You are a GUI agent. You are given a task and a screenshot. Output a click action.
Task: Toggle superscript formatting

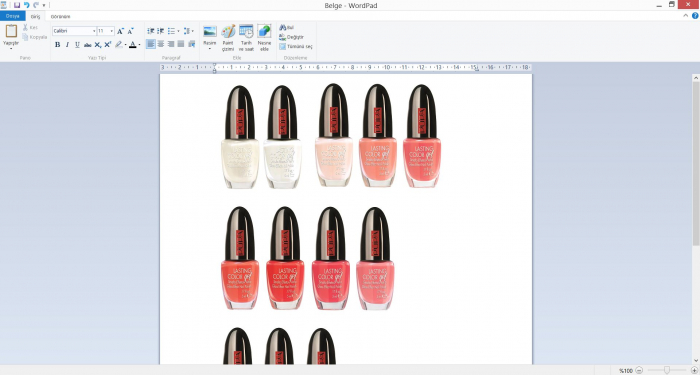[x=108, y=45]
